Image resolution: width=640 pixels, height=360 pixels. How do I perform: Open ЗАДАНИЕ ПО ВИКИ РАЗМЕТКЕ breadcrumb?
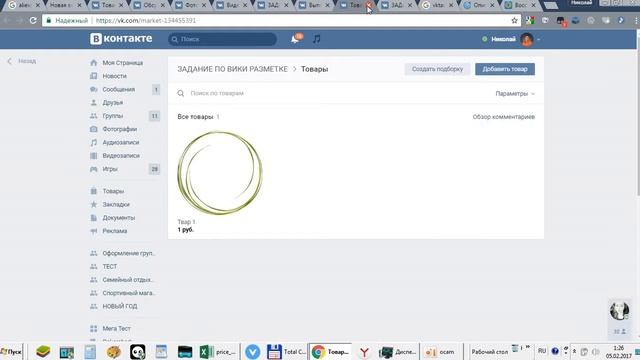[233, 69]
